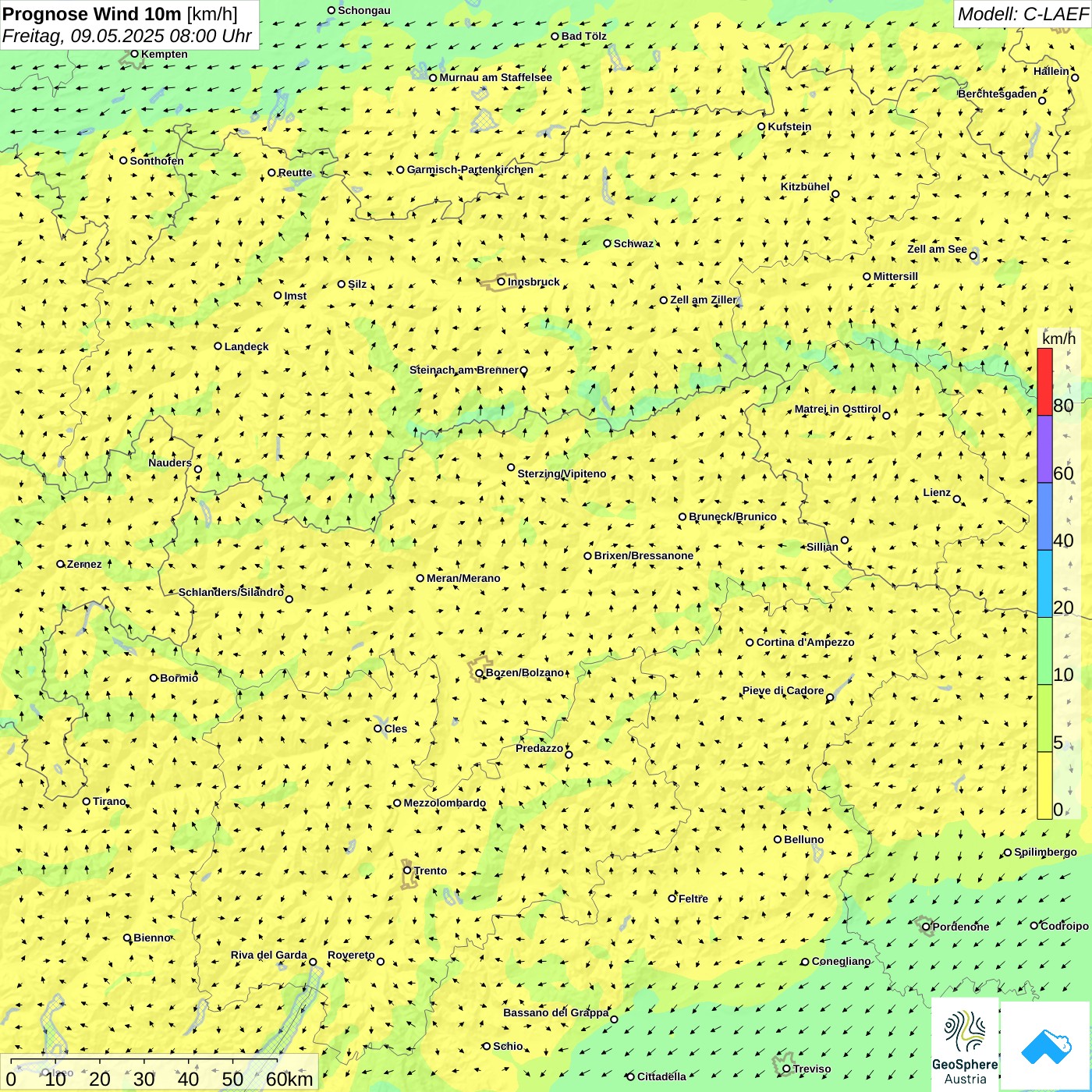The width and height of the screenshot is (1092, 1092).
Task: Click the 'Brixen/Bressanone' label
Action: tap(643, 555)
